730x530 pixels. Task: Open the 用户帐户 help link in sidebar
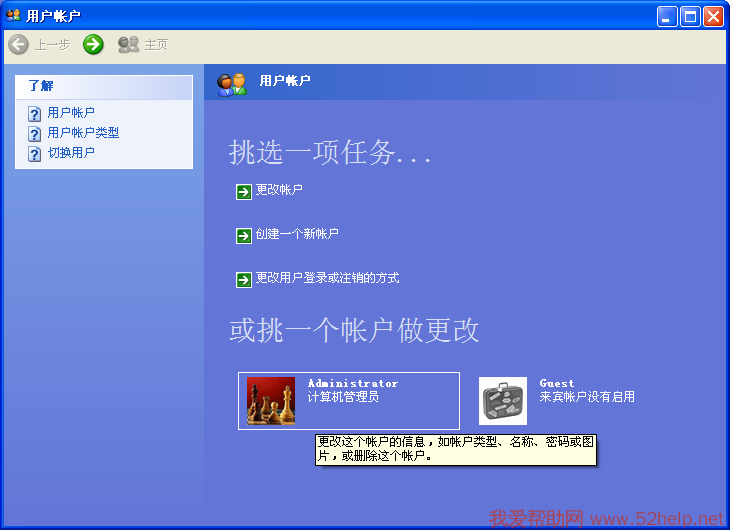pos(71,113)
